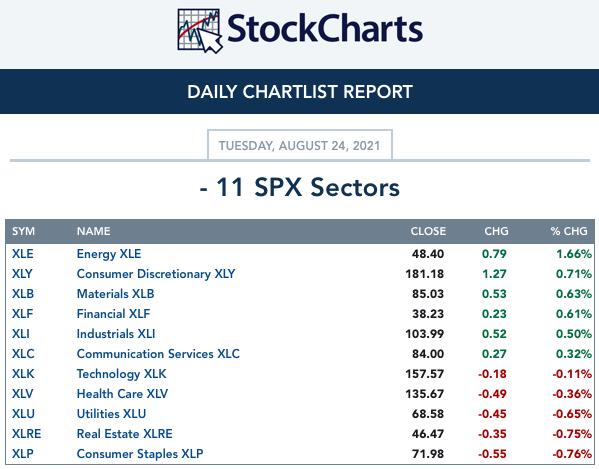The image size is (599, 469).
Task: Click the Technology XLK link
Action: pos(121,374)
